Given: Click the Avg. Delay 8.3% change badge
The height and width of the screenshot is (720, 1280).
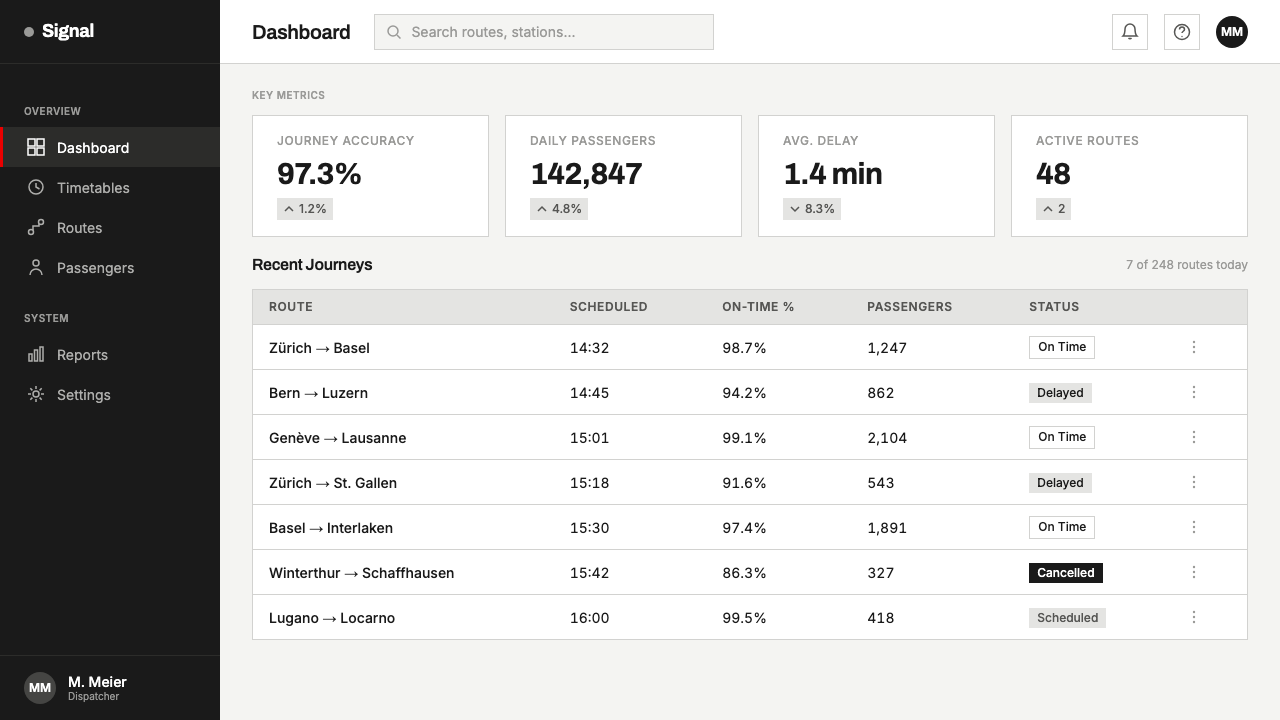Looking at the screenshot, I should pyautogui.click(x=812, y=209).
